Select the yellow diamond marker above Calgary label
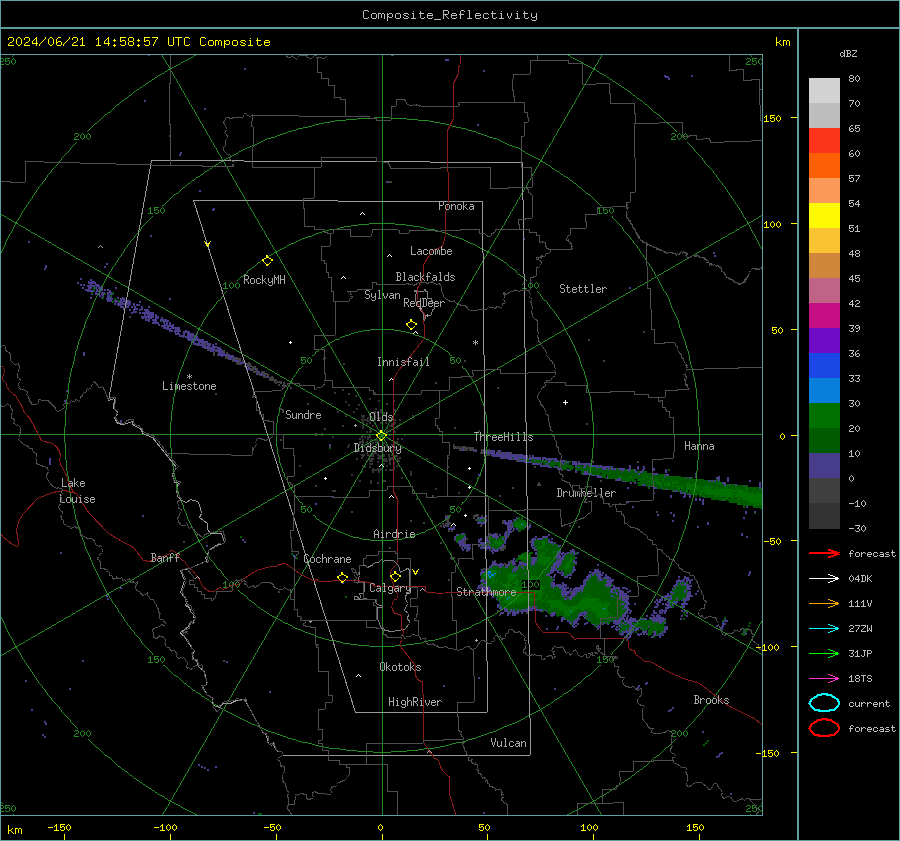This screenshot has width=900, height=841. (x=395, y=576)
